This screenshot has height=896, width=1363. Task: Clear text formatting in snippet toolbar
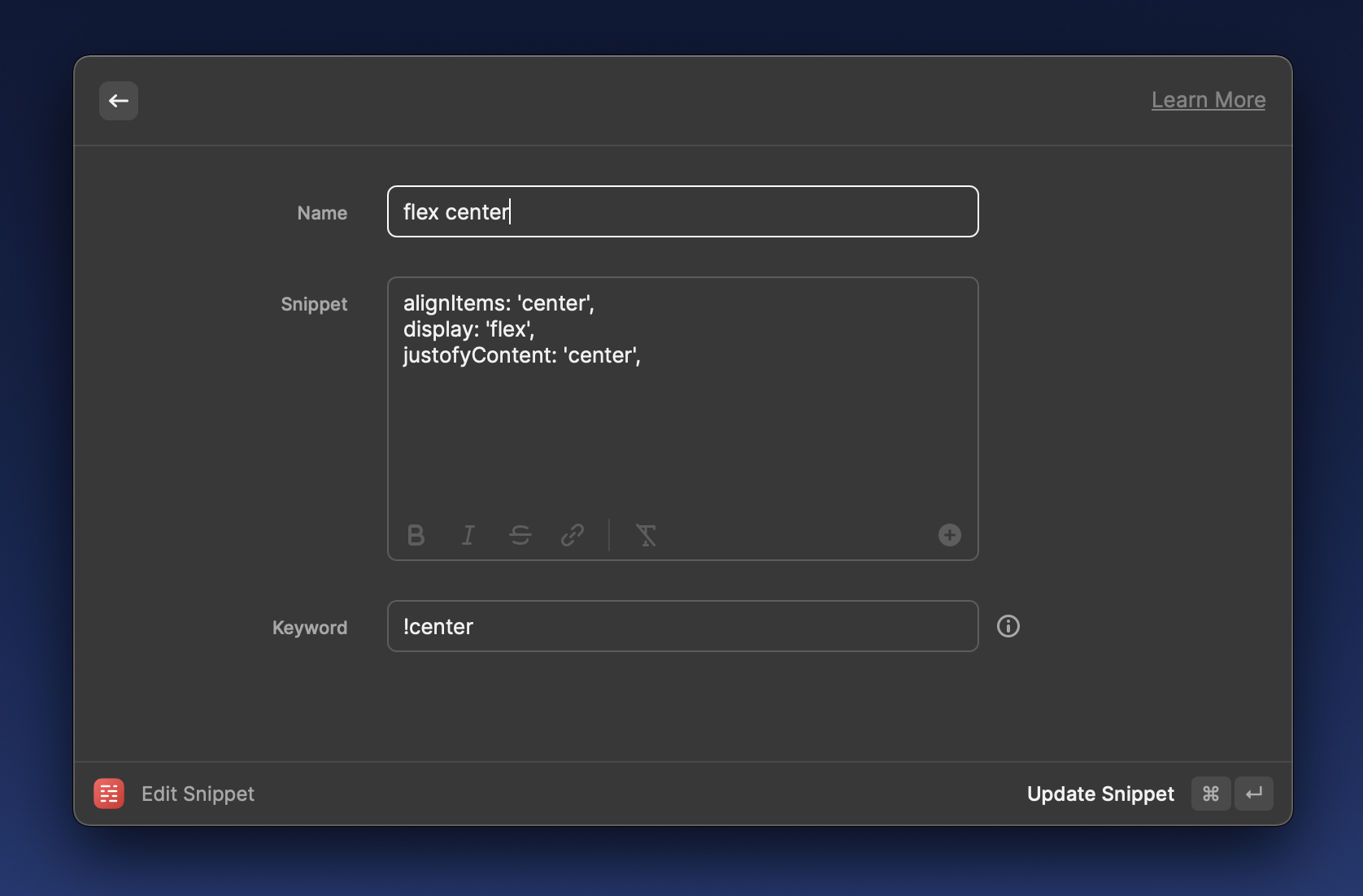point(646,535)
